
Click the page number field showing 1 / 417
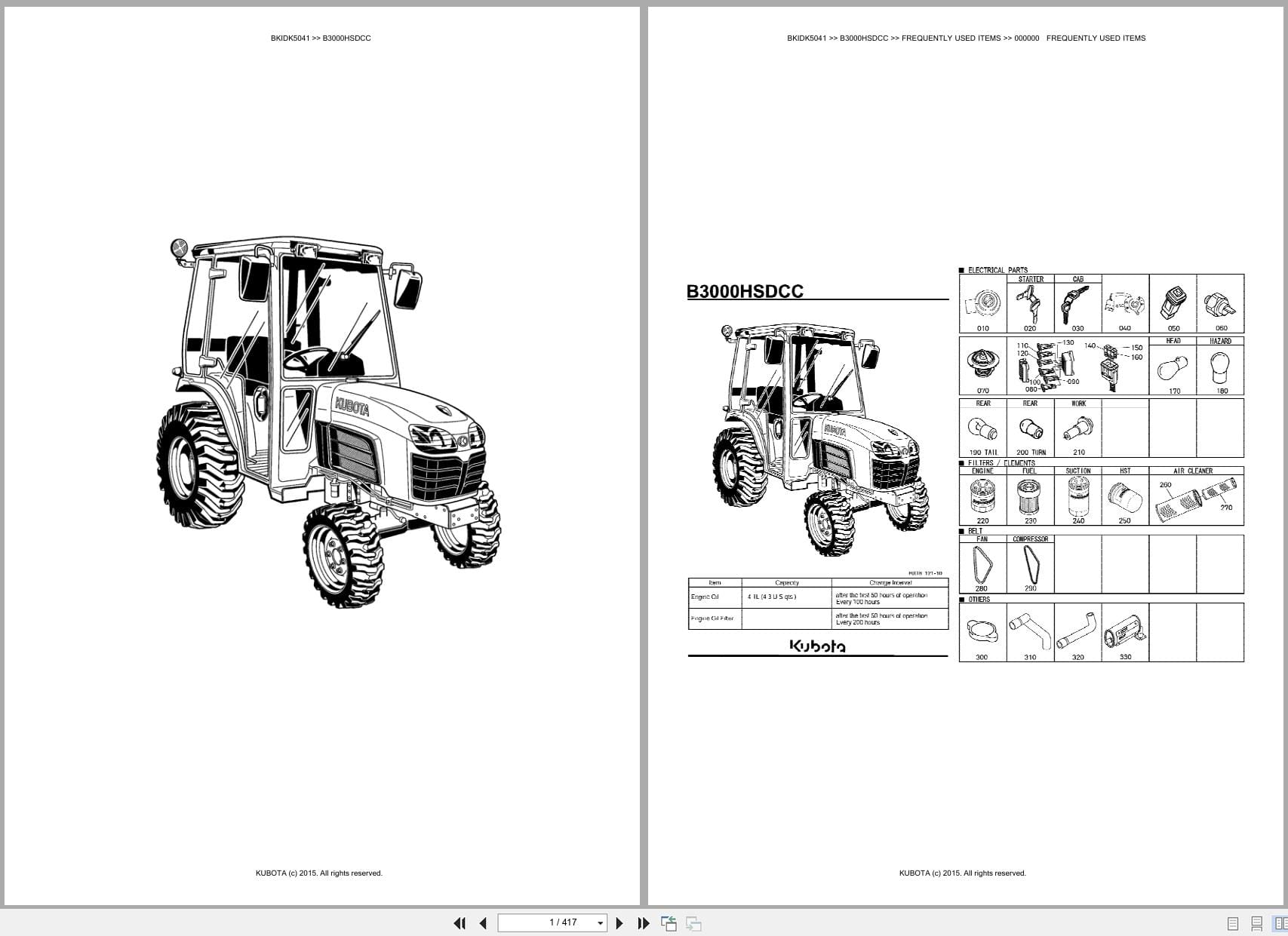552,922
